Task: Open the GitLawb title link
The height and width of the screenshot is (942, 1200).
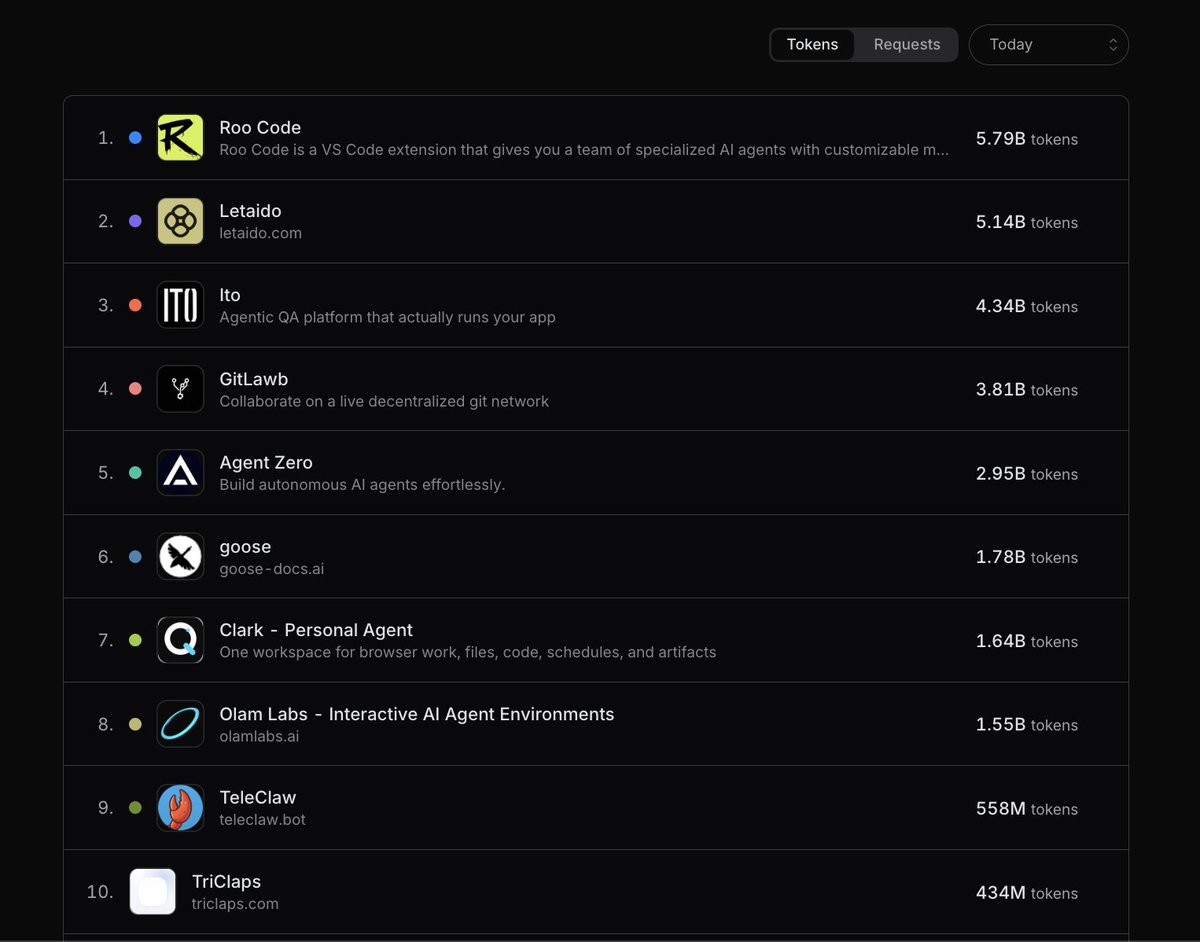Action: click(x=254, y=379)
